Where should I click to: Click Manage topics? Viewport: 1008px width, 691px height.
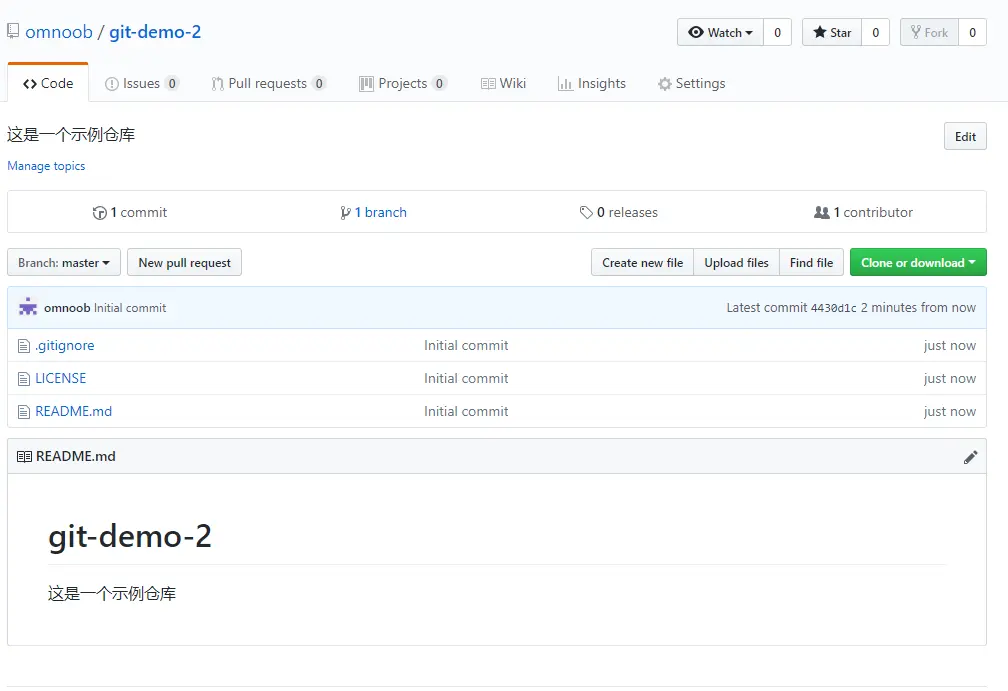(x=46, y=166)
